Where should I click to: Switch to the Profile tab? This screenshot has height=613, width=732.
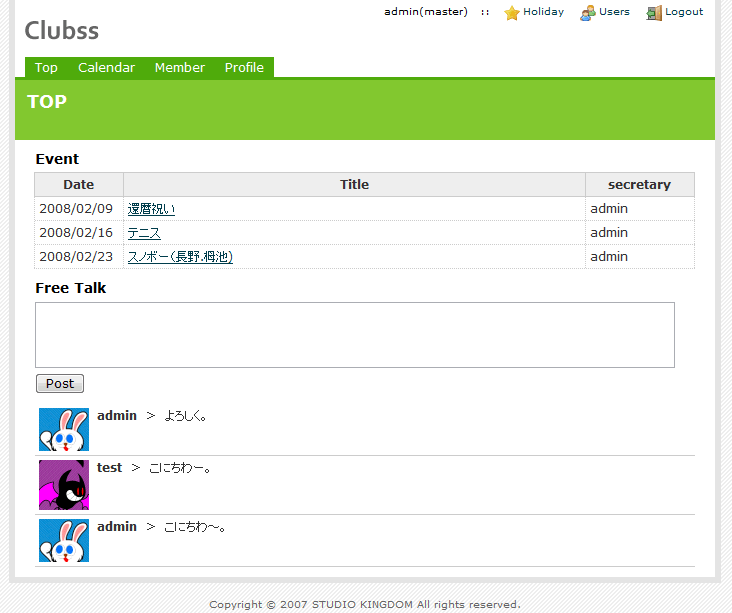point(244,68)
